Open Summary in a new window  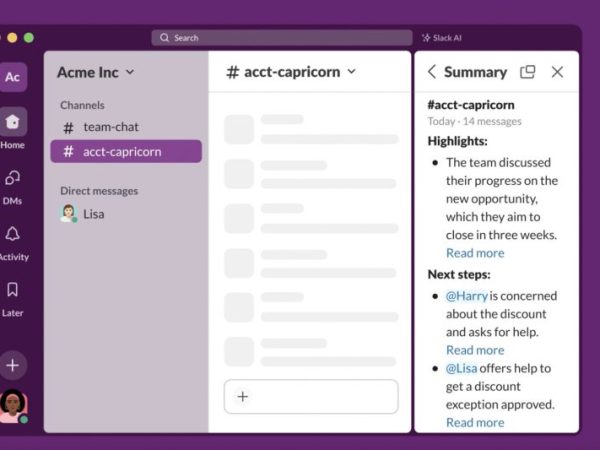(527, 72)
